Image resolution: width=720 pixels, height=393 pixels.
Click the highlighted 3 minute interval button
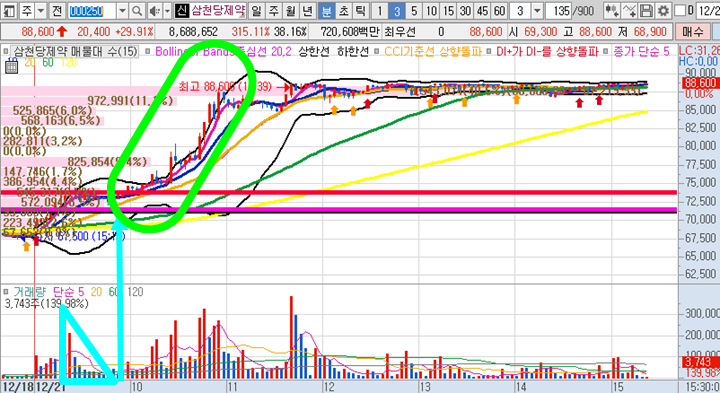tap(397, 10)
